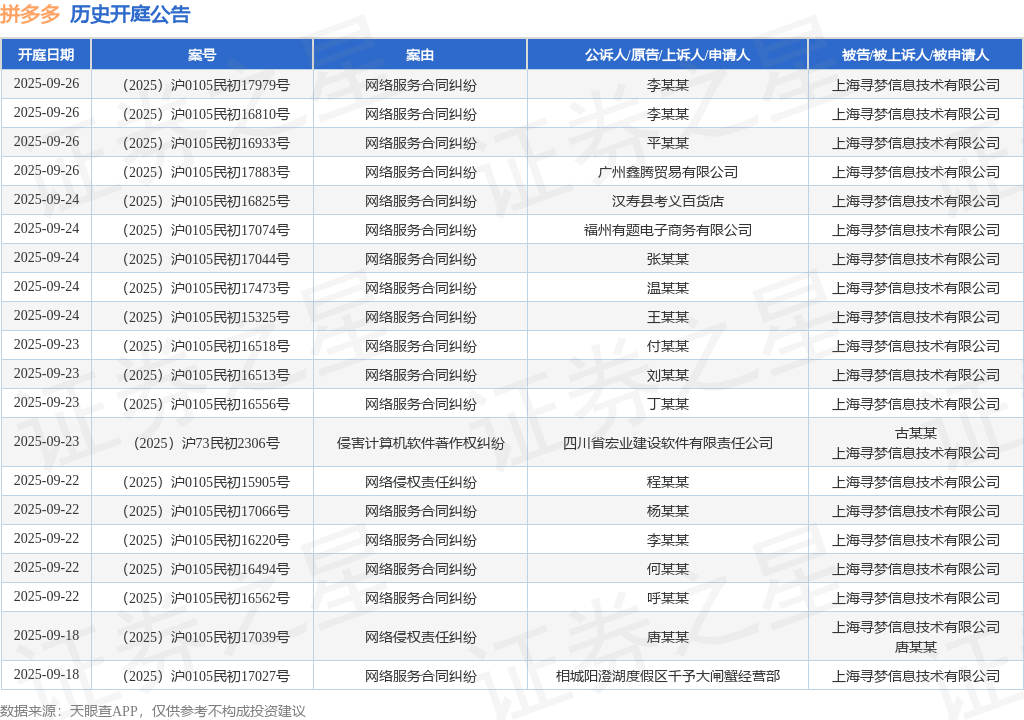Click the 被告/被上诉人/被申请人 column header
Viewport: 1024px width, 720px height.
(x=916, y=55)
